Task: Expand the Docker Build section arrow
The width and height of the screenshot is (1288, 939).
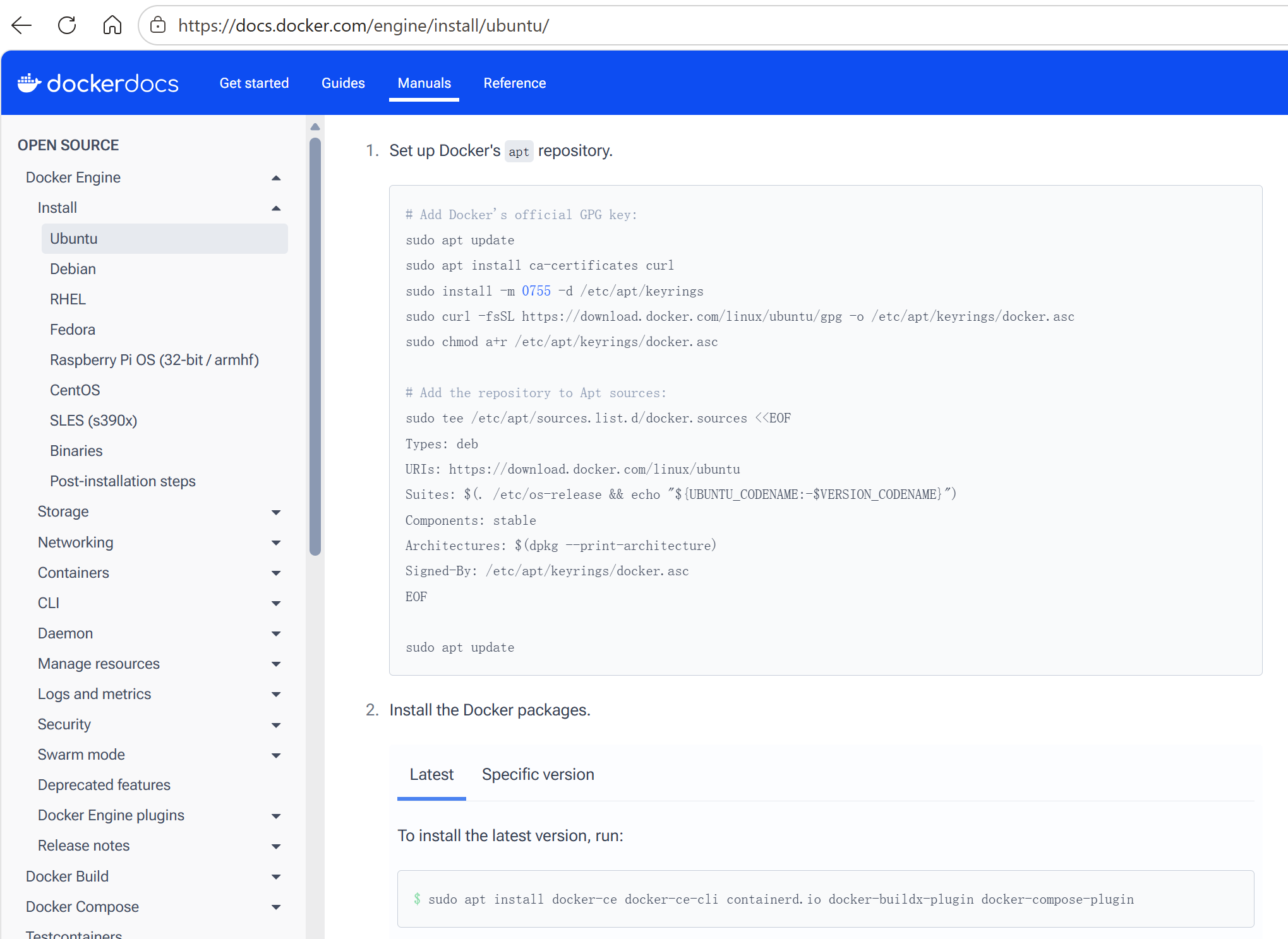Action: [276, 877]
